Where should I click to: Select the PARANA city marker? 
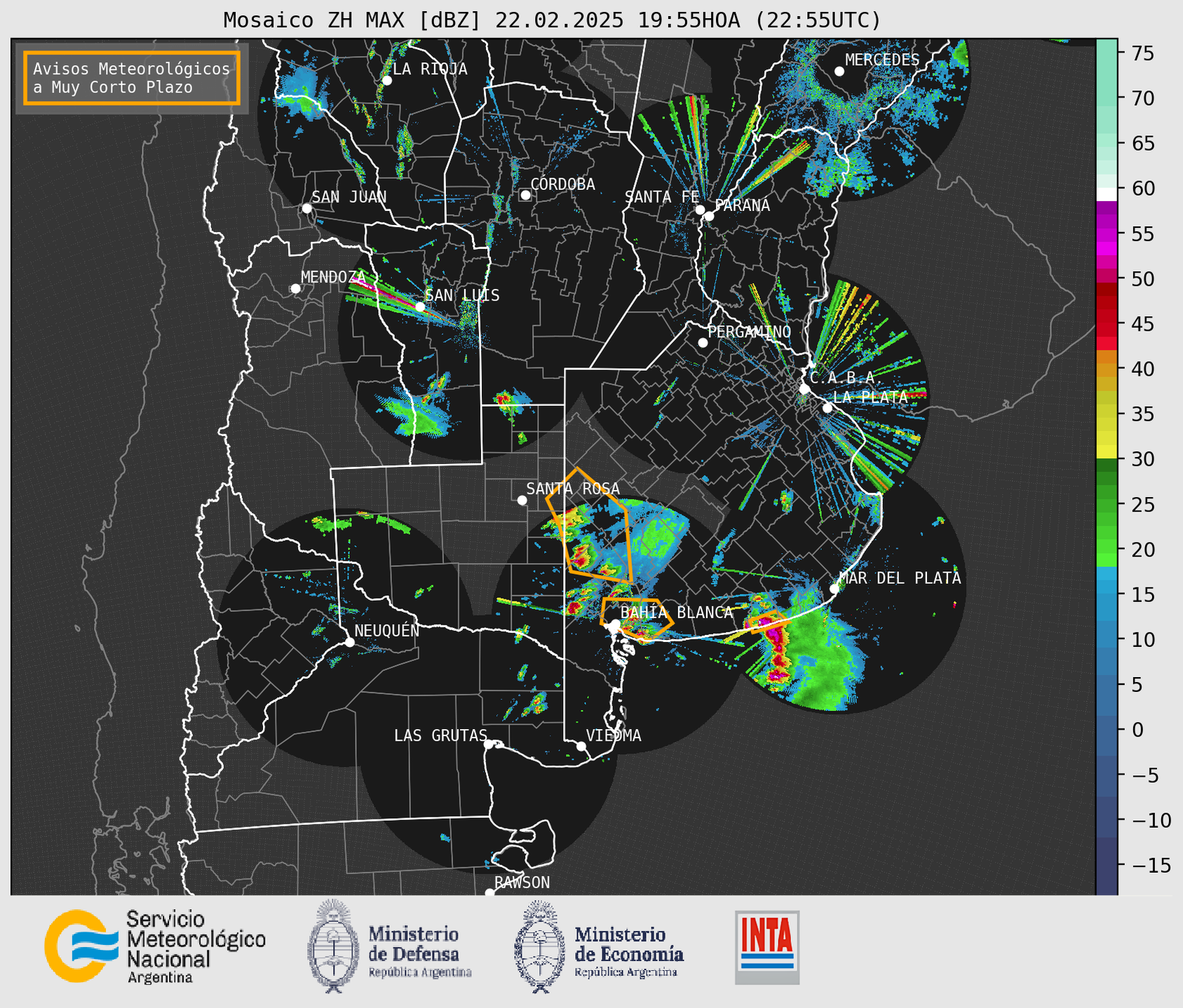pyautogui.click(x=709, y=216)
